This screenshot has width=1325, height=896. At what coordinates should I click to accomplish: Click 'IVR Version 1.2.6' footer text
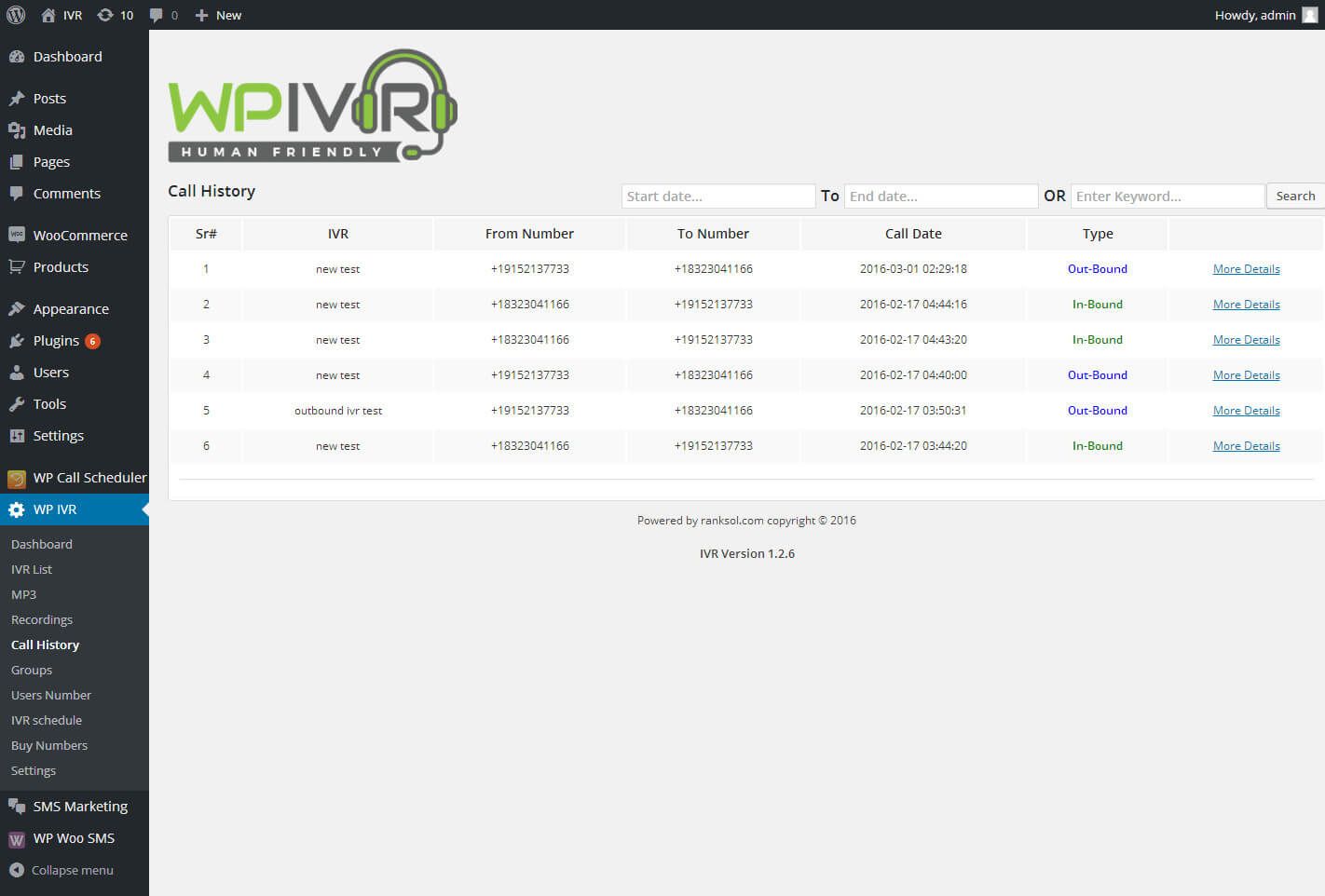(x=747, y=553)
